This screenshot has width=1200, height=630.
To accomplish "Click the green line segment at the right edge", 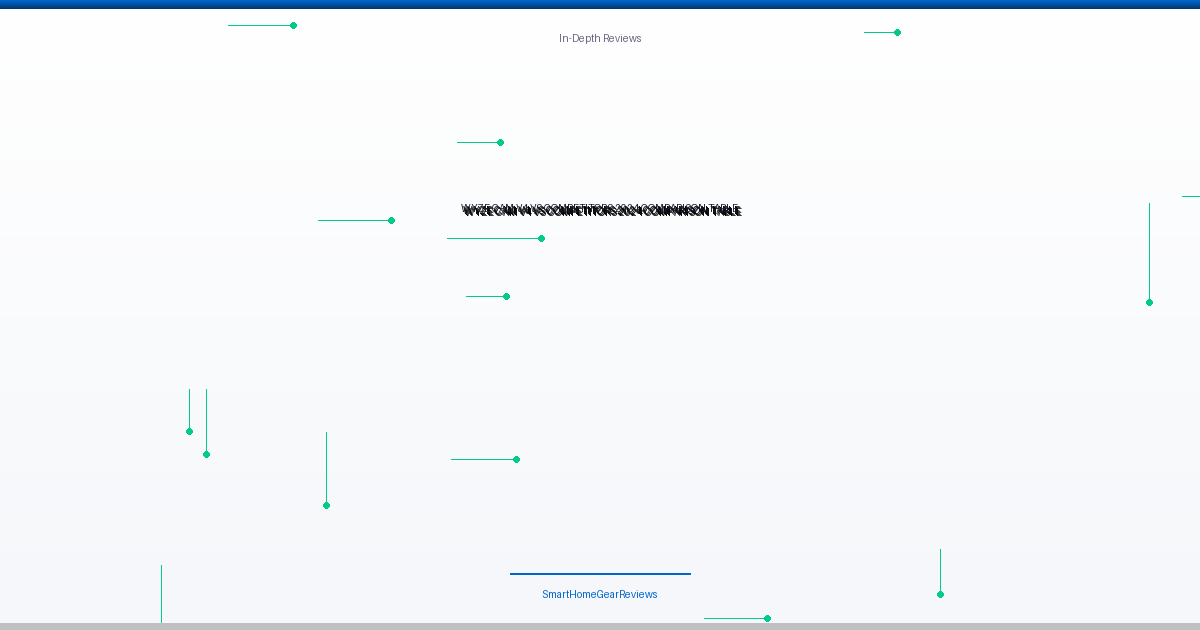I will click(1191, 196).
